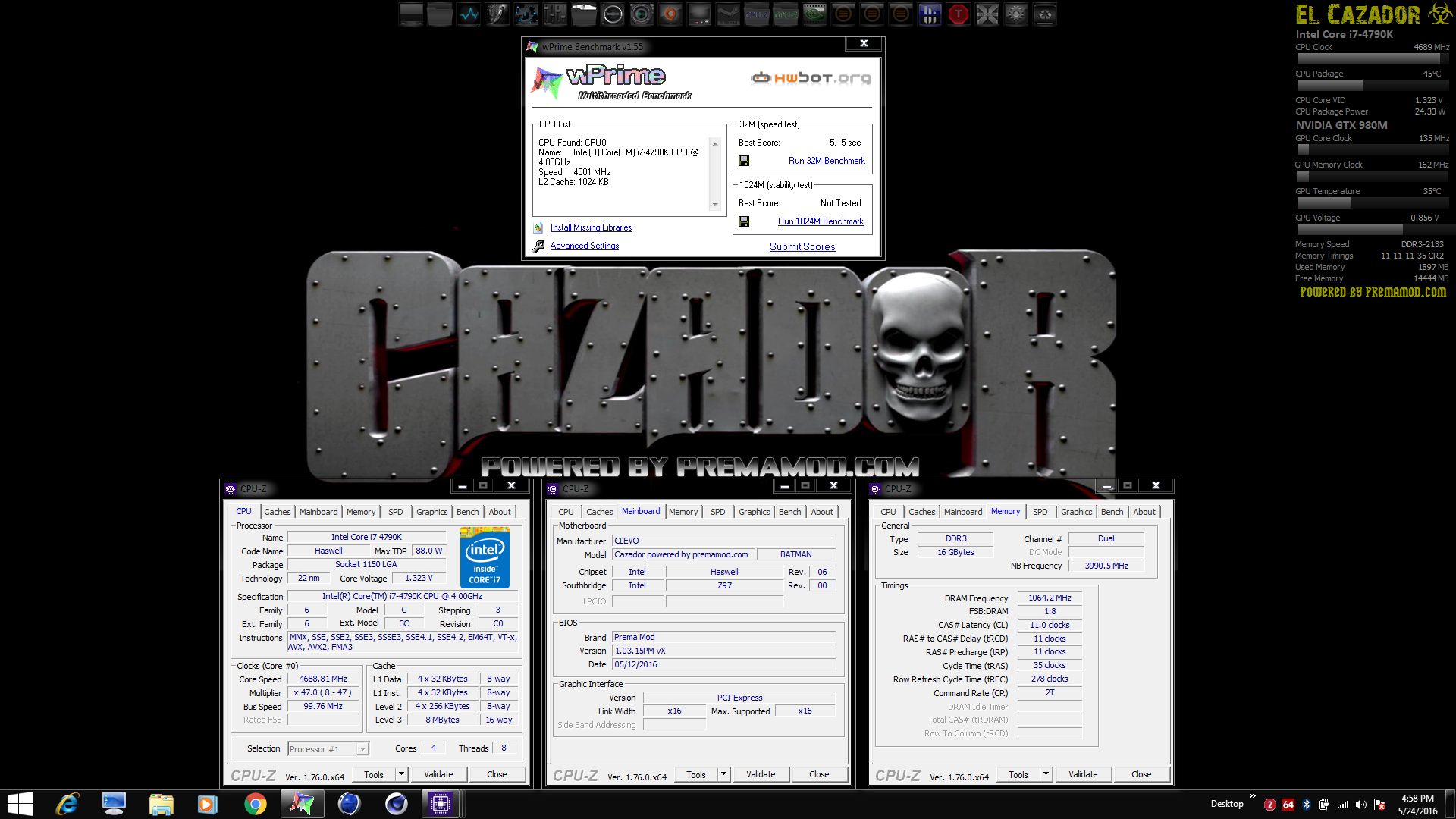
Task: Click the CPU Clock bar in the sidebar
Action: click(1372, 59)
